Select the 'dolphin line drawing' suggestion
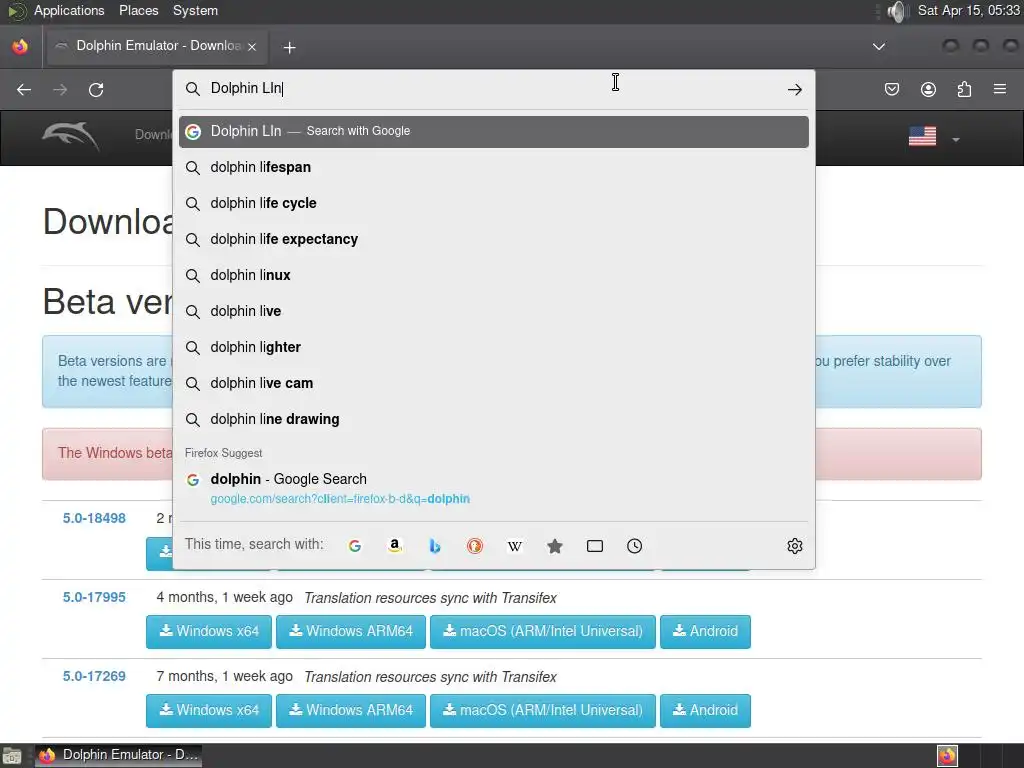Viewport: 1024px width, 768px height. 494,419
